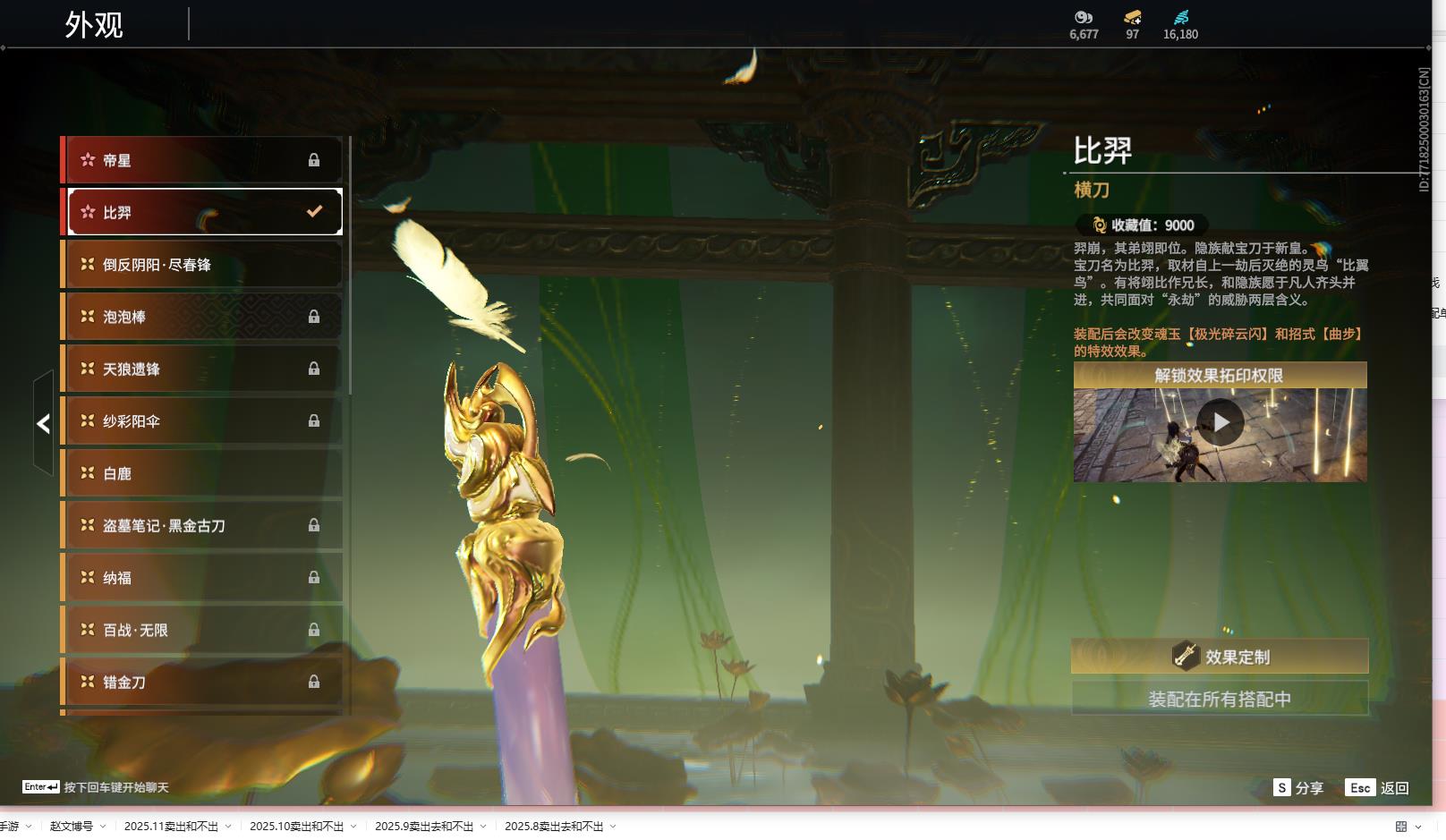This screenshot has height=840, width=1446.
Task: Click the lock icon on 盗墓笔记·黑金古刀 row
Action: 314,525
